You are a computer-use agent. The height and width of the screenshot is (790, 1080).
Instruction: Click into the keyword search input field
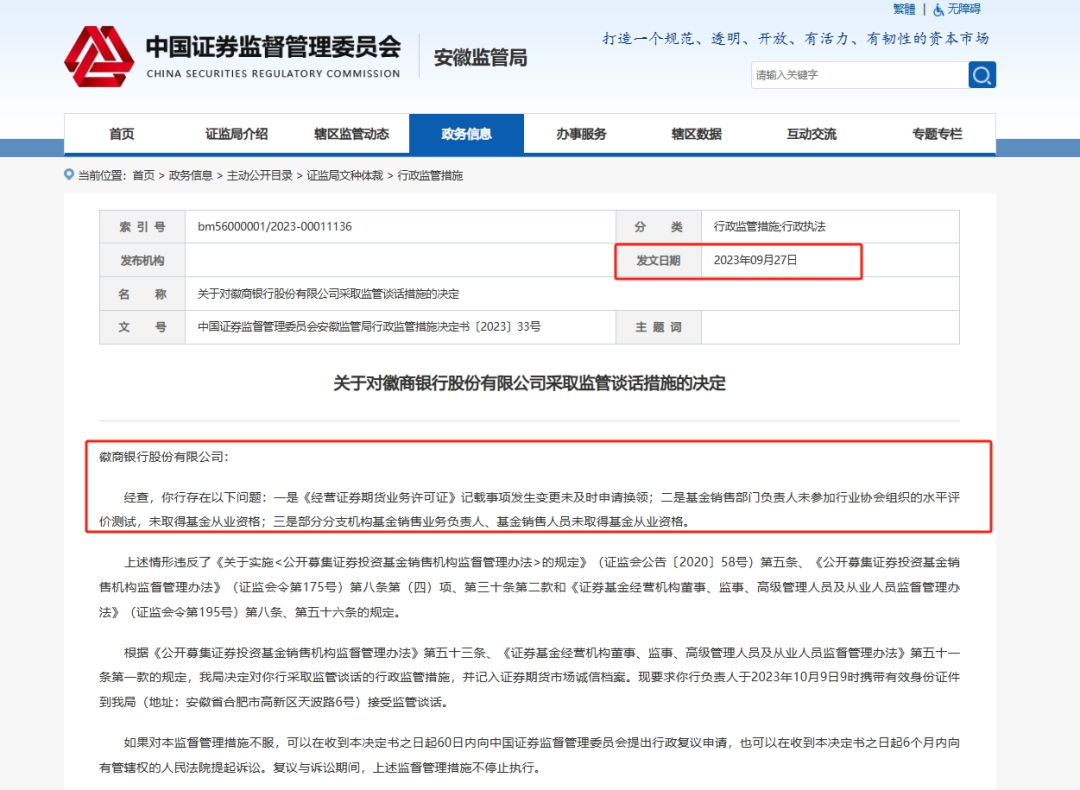(859, 74)
